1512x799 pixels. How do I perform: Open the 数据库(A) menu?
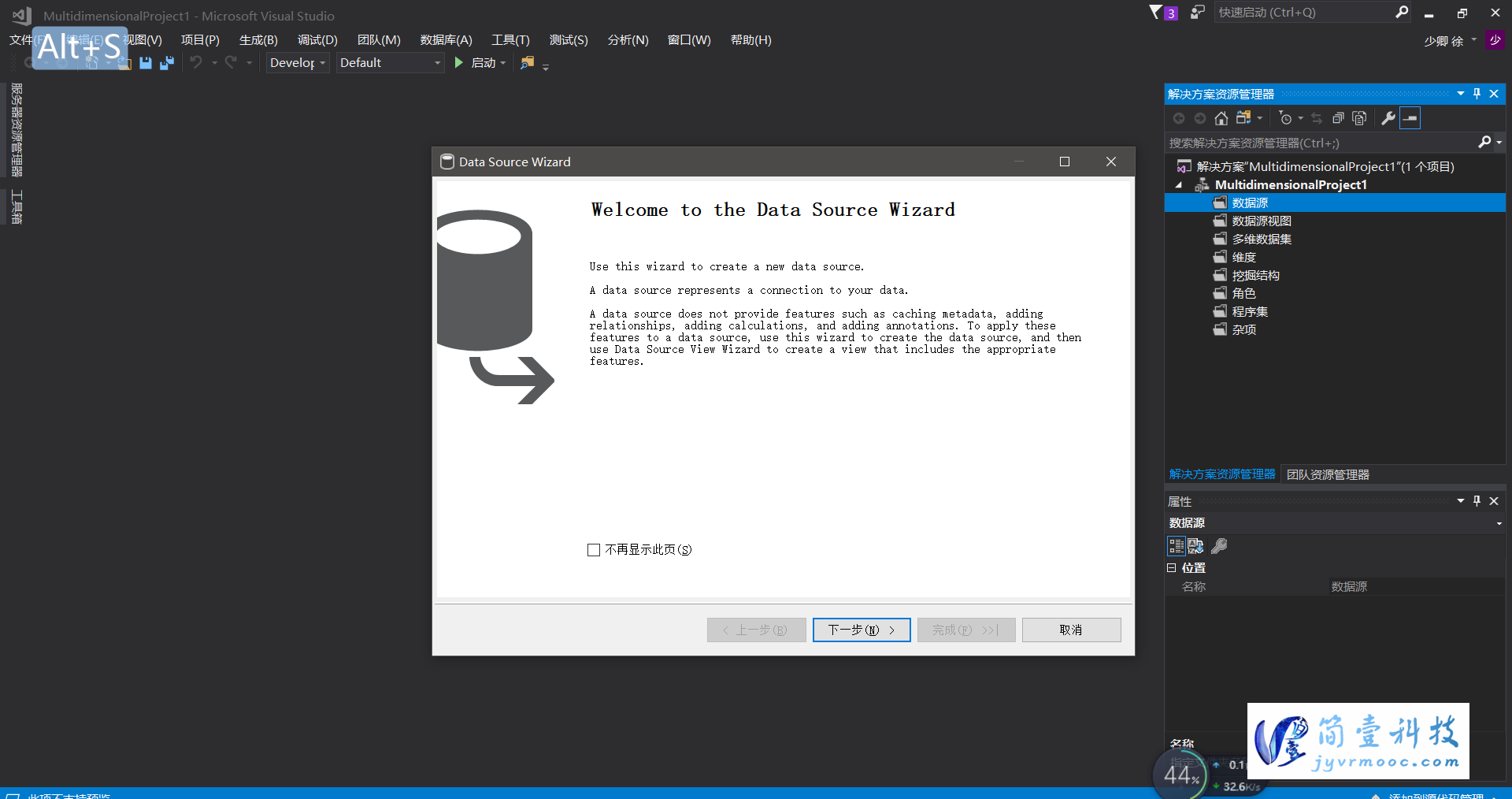(446, 40)
